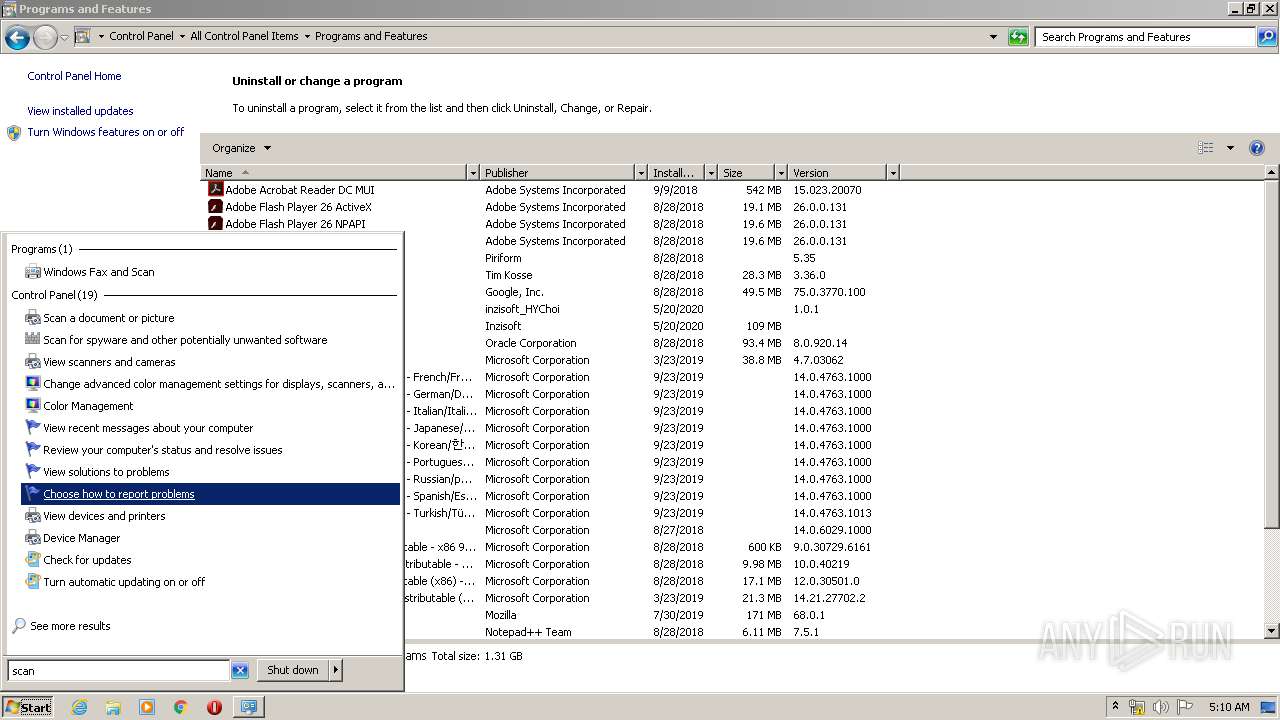Open Internet Explorer from the taskbar
This screenshot has width=1280, height=720.
[x=79, y=707]
